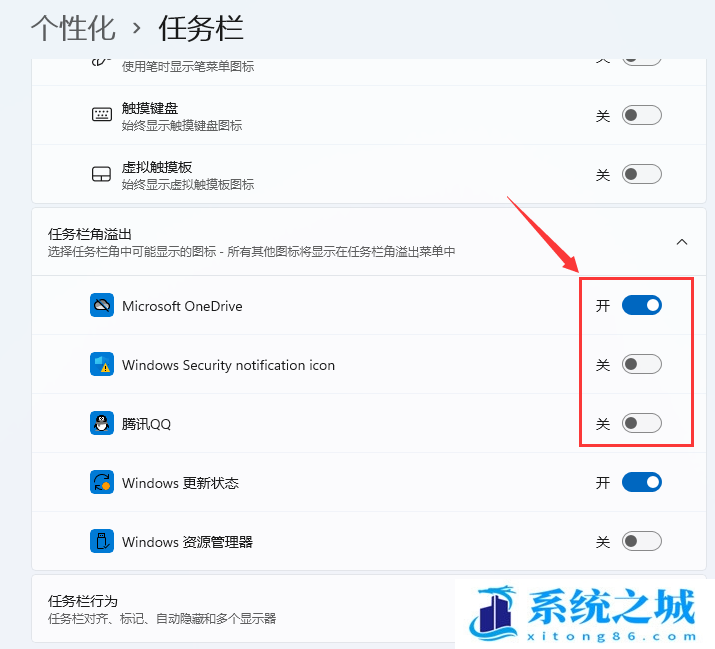Disable the Windows 更新状态 toggle
The width and height of the screenshot is (715, 649).
coord(642,482)
